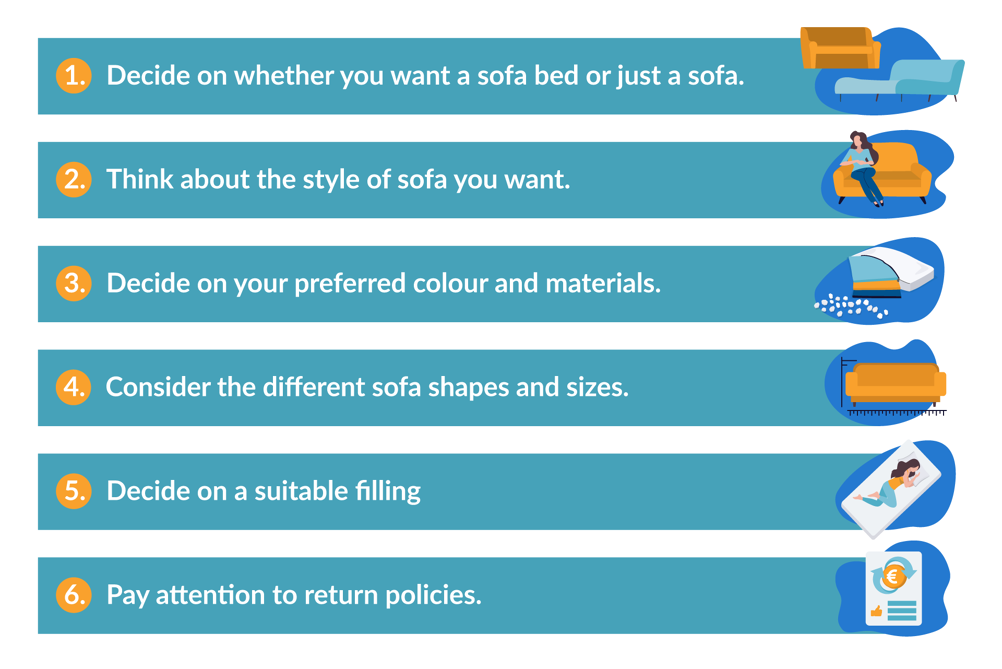Click the orange number 6 badge
This screenshot has width=1002, height=669.
tap(73, 595)
